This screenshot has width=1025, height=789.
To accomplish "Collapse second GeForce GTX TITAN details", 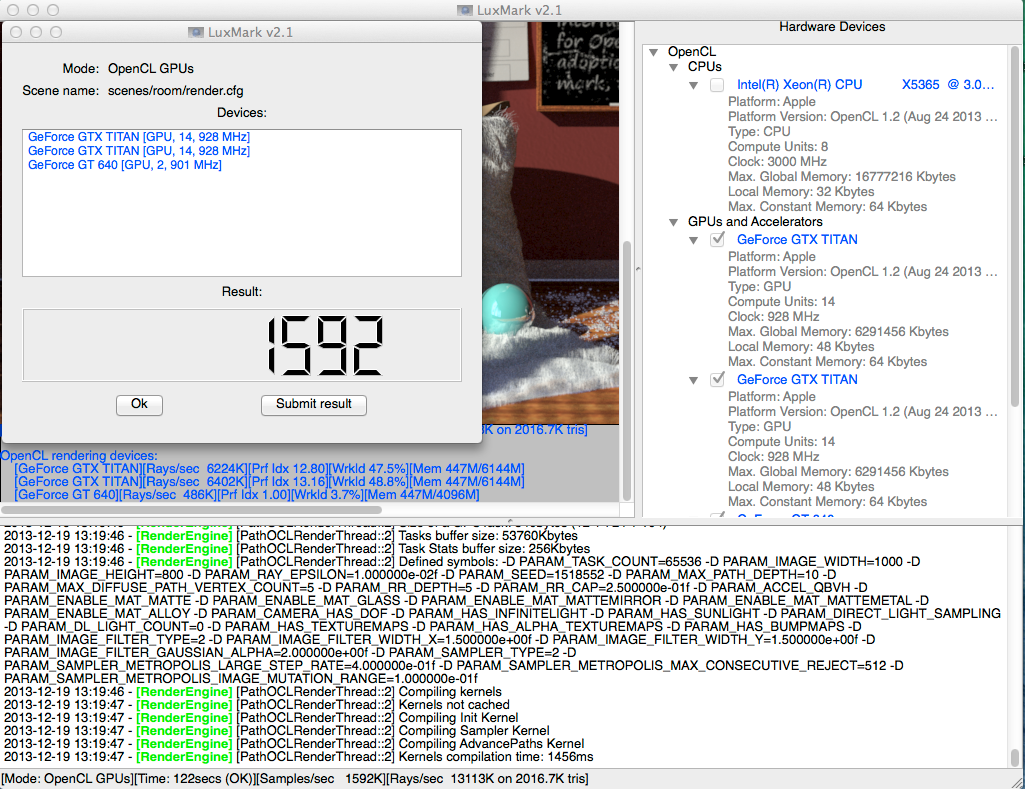I will coord(694,380).
